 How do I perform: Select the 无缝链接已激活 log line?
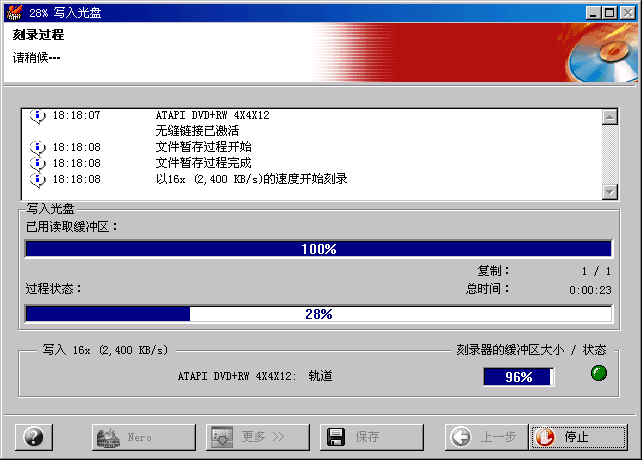[197, 131]
